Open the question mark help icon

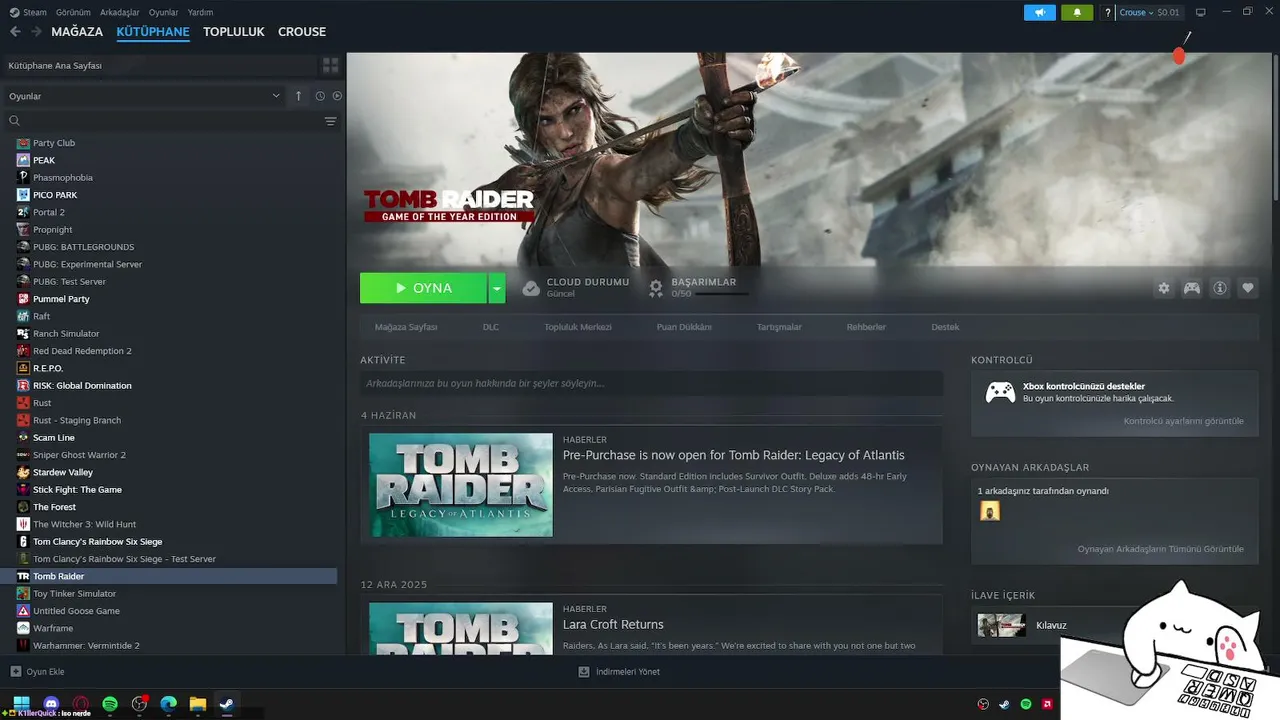tap(1107, 12)
